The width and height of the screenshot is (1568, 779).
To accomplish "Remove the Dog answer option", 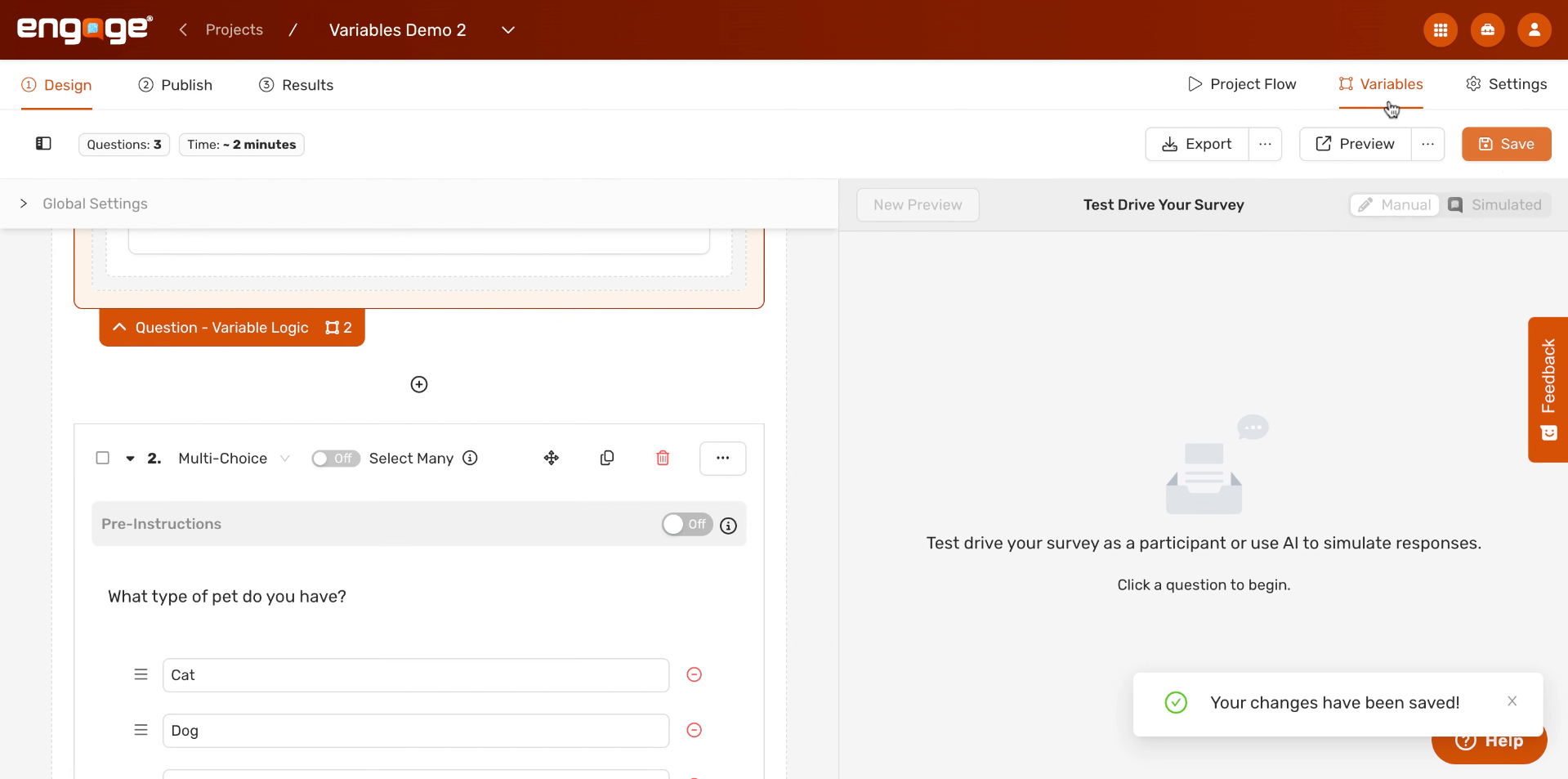I will pyautogui.click(x=695, y=730).
